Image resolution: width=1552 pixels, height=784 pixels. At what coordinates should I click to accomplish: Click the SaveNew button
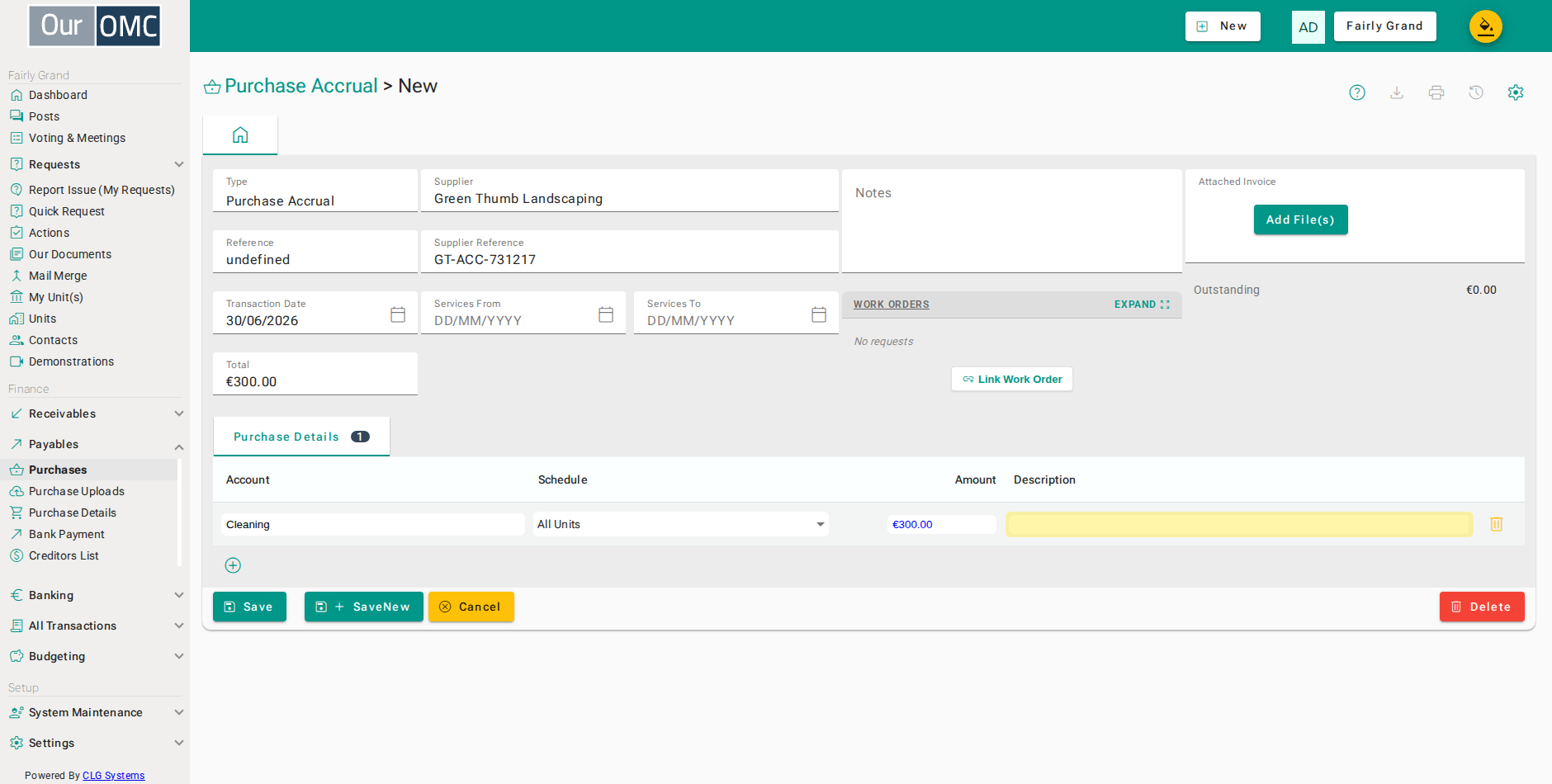pos(364,607)
